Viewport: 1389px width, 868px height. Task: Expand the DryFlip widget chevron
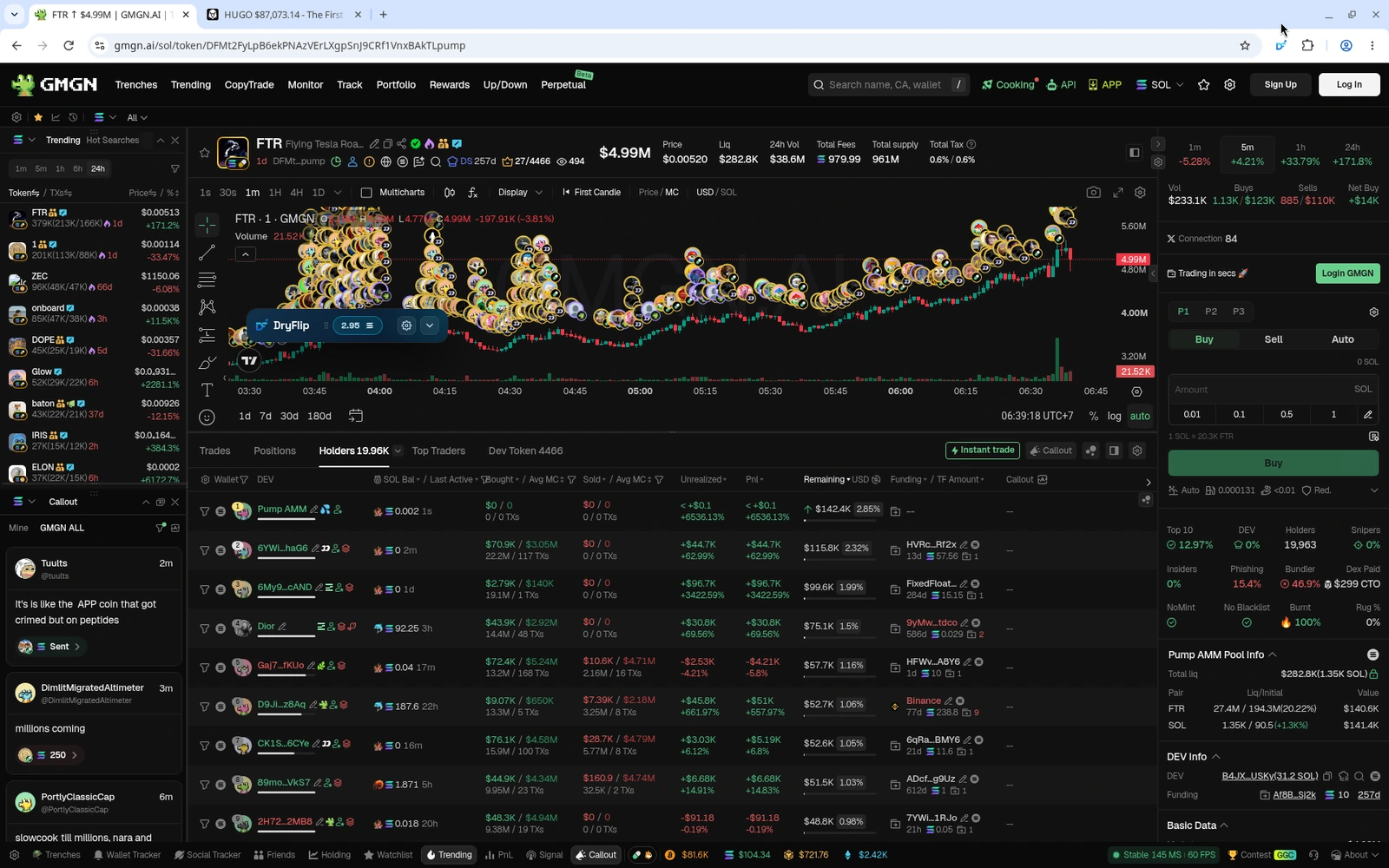430,325
